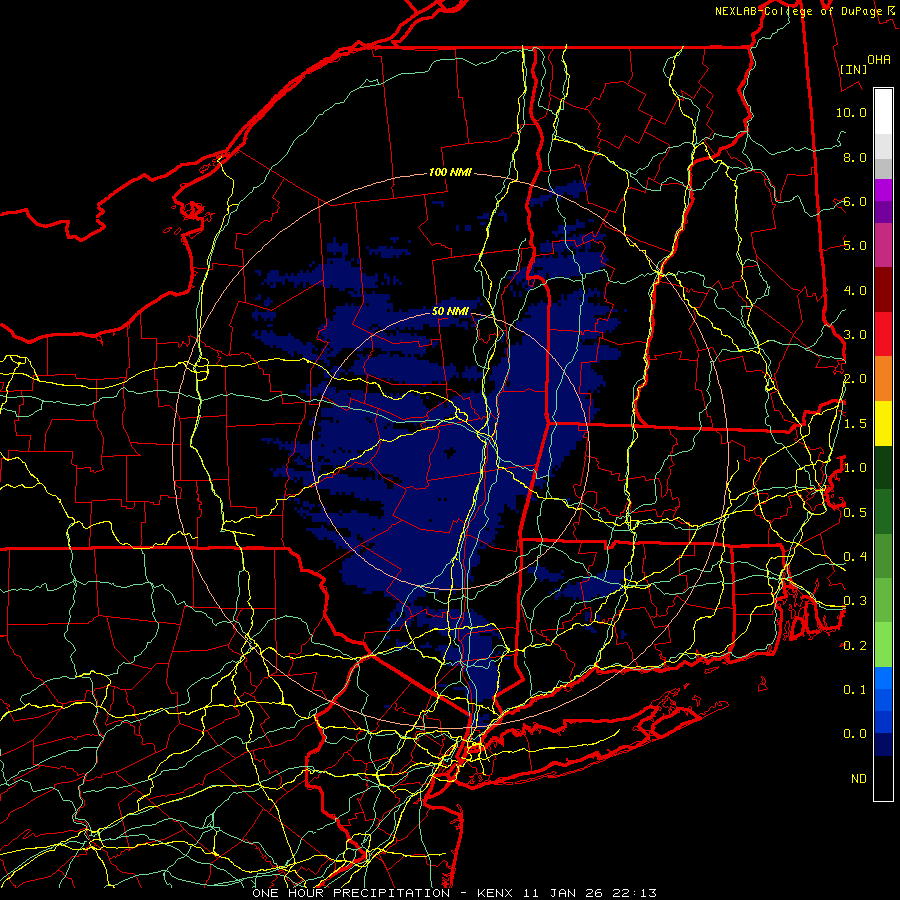Click the 100 NMI range ring label
Image resolution: width=900 pixels, height=900 pixels.
coord(450,172)
